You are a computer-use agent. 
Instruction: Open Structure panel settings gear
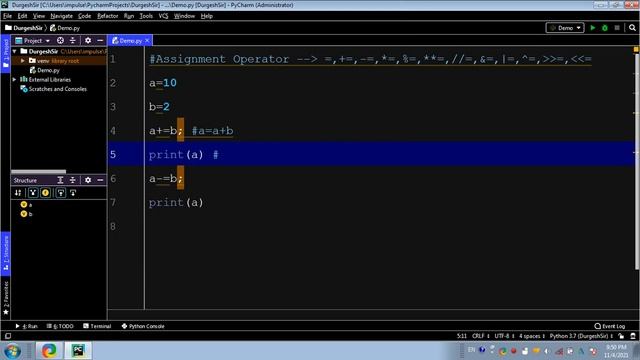88,180
